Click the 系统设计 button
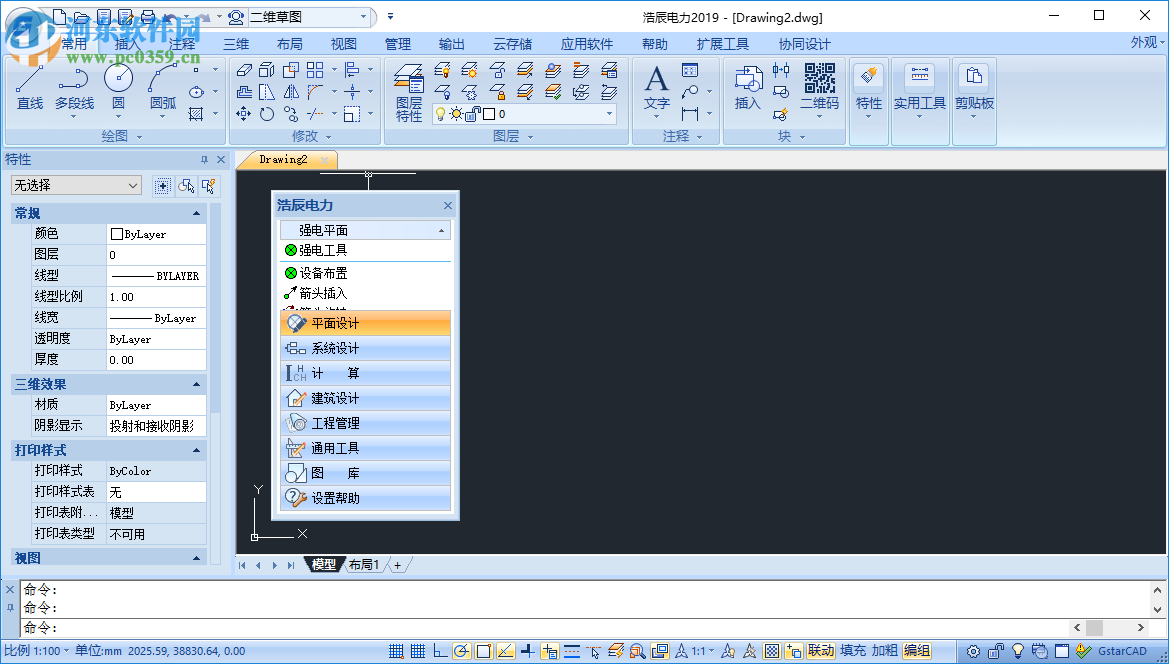 point(365,348)
